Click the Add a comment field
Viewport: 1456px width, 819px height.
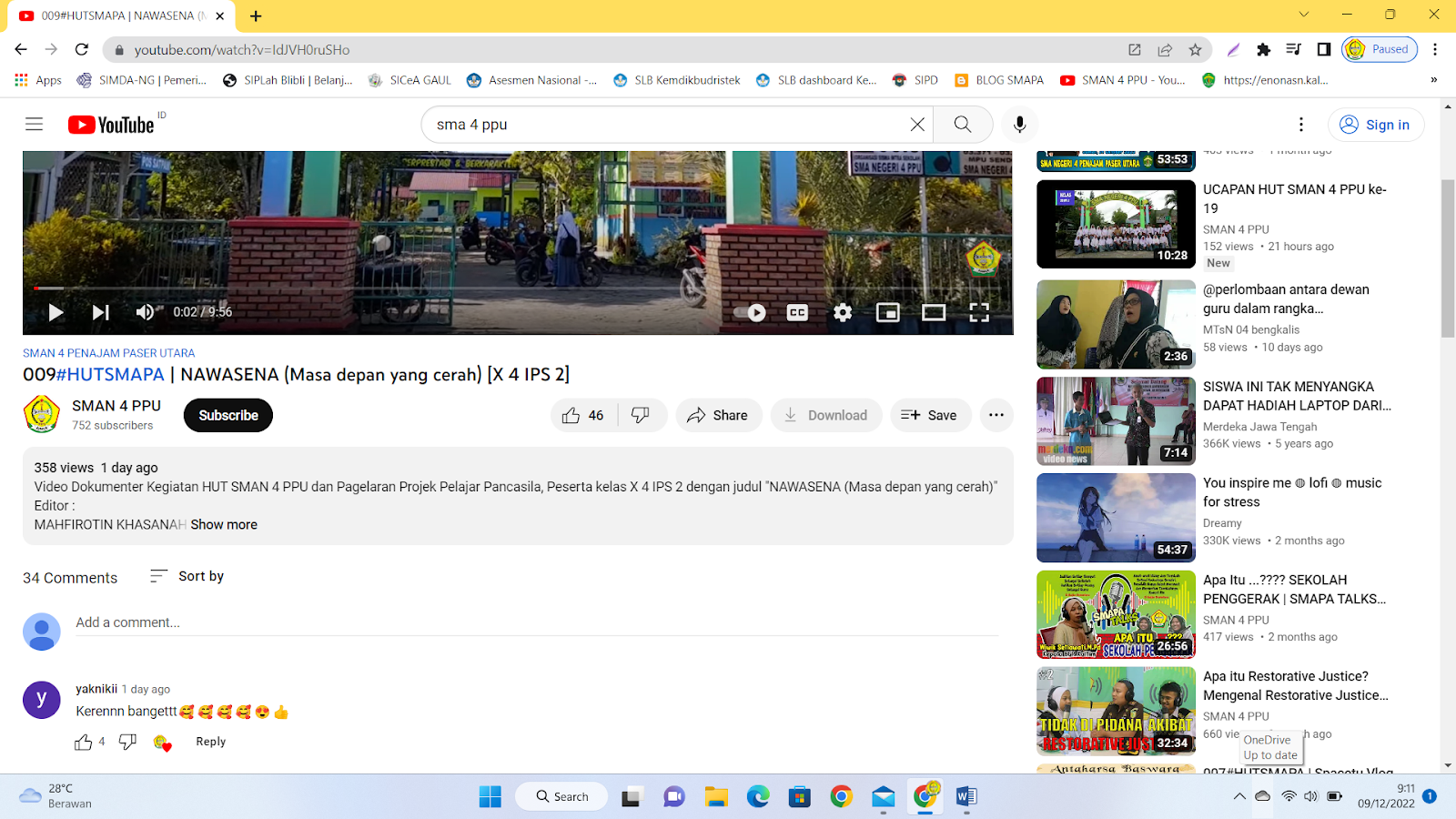[537, 622]
